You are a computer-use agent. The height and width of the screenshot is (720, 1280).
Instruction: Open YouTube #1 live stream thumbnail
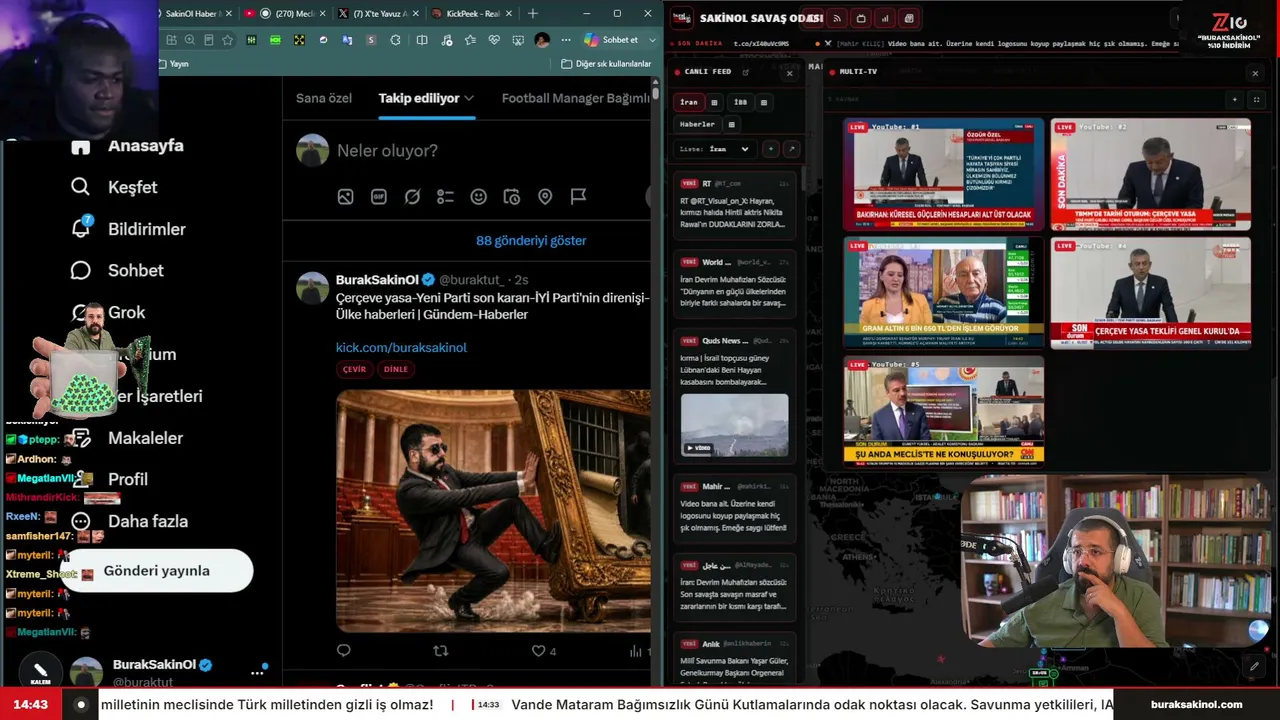pos(943,175)
